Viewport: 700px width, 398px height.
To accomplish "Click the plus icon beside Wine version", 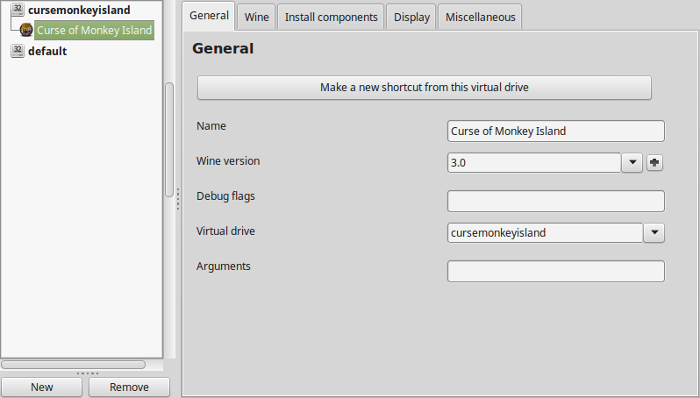I will pyautogui.click(x=654, y=162).
